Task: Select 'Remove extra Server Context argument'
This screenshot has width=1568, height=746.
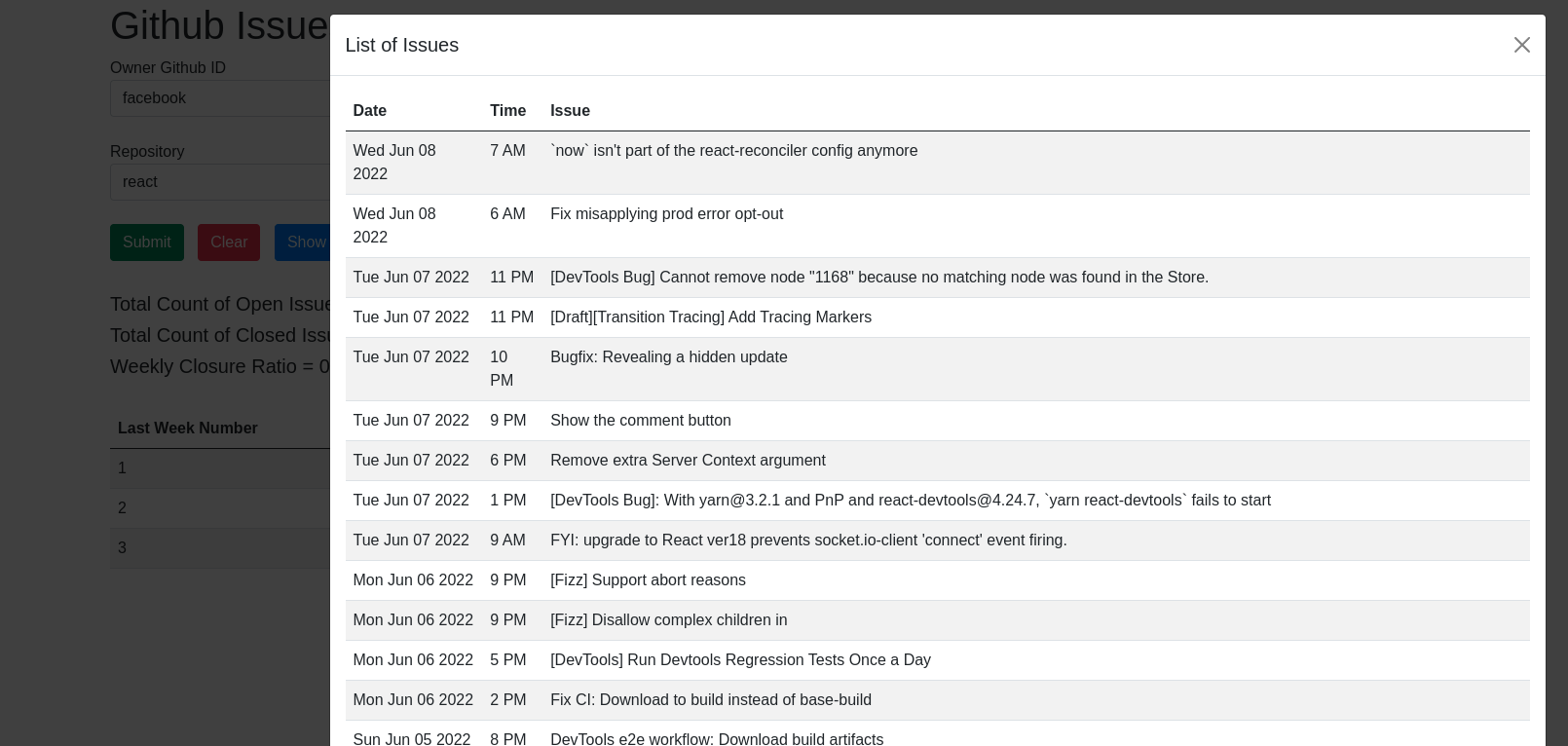Action: click(687, 461)
